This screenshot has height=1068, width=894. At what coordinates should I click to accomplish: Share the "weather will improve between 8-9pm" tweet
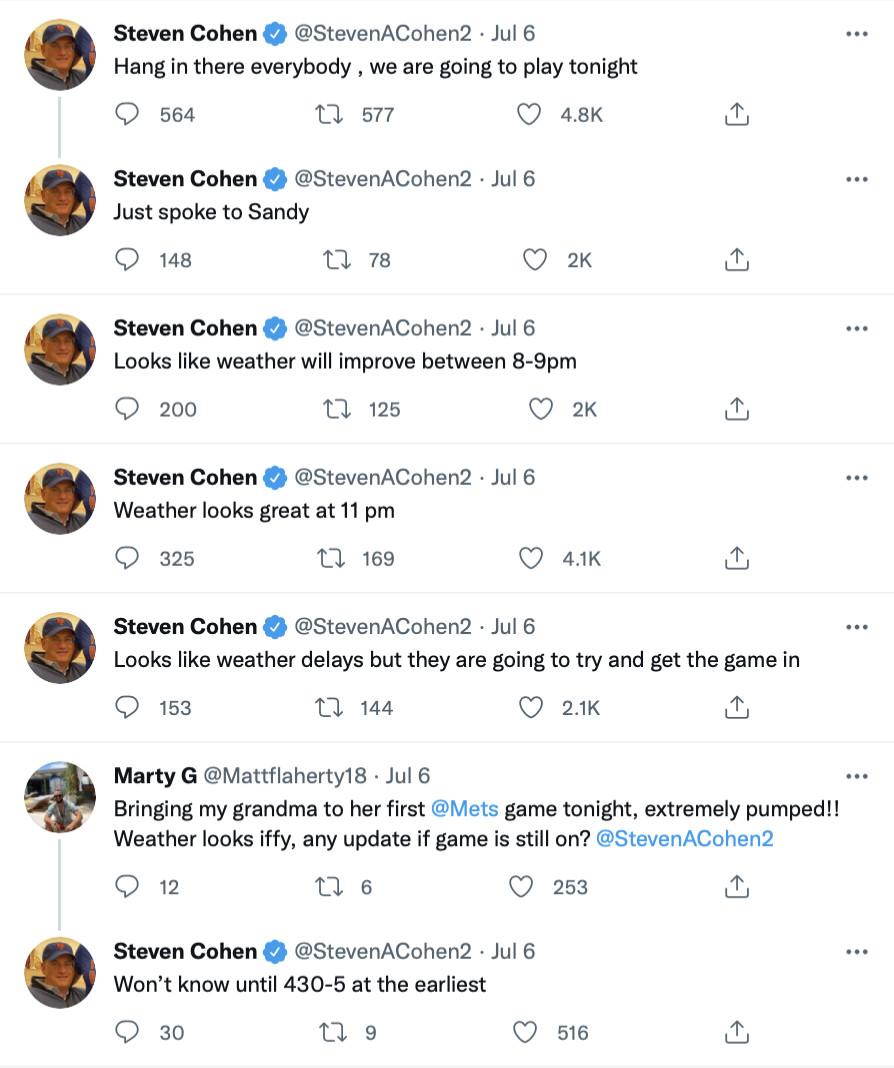pos(736,409)
